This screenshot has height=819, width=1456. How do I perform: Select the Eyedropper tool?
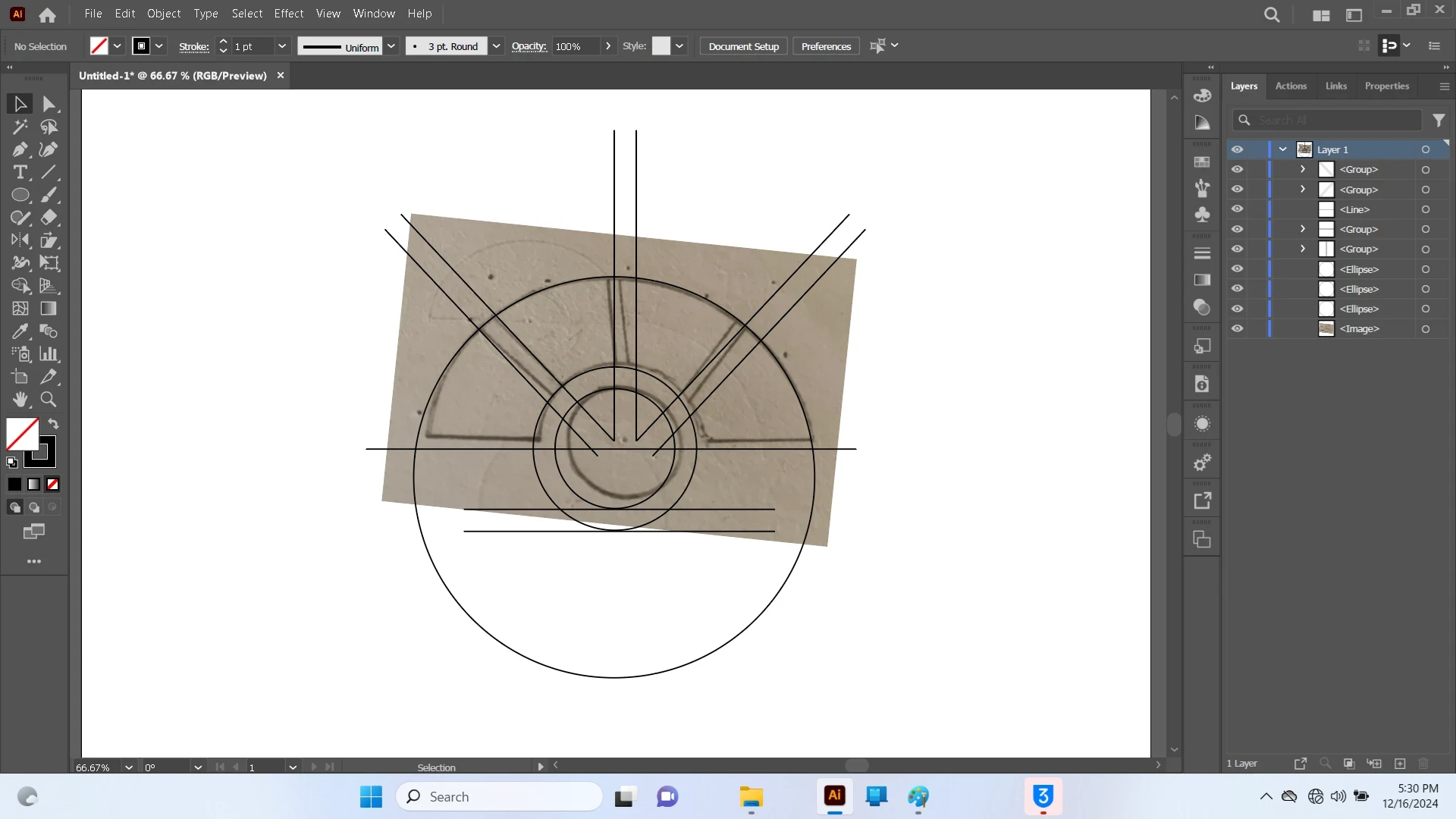(x=20, y=331)
